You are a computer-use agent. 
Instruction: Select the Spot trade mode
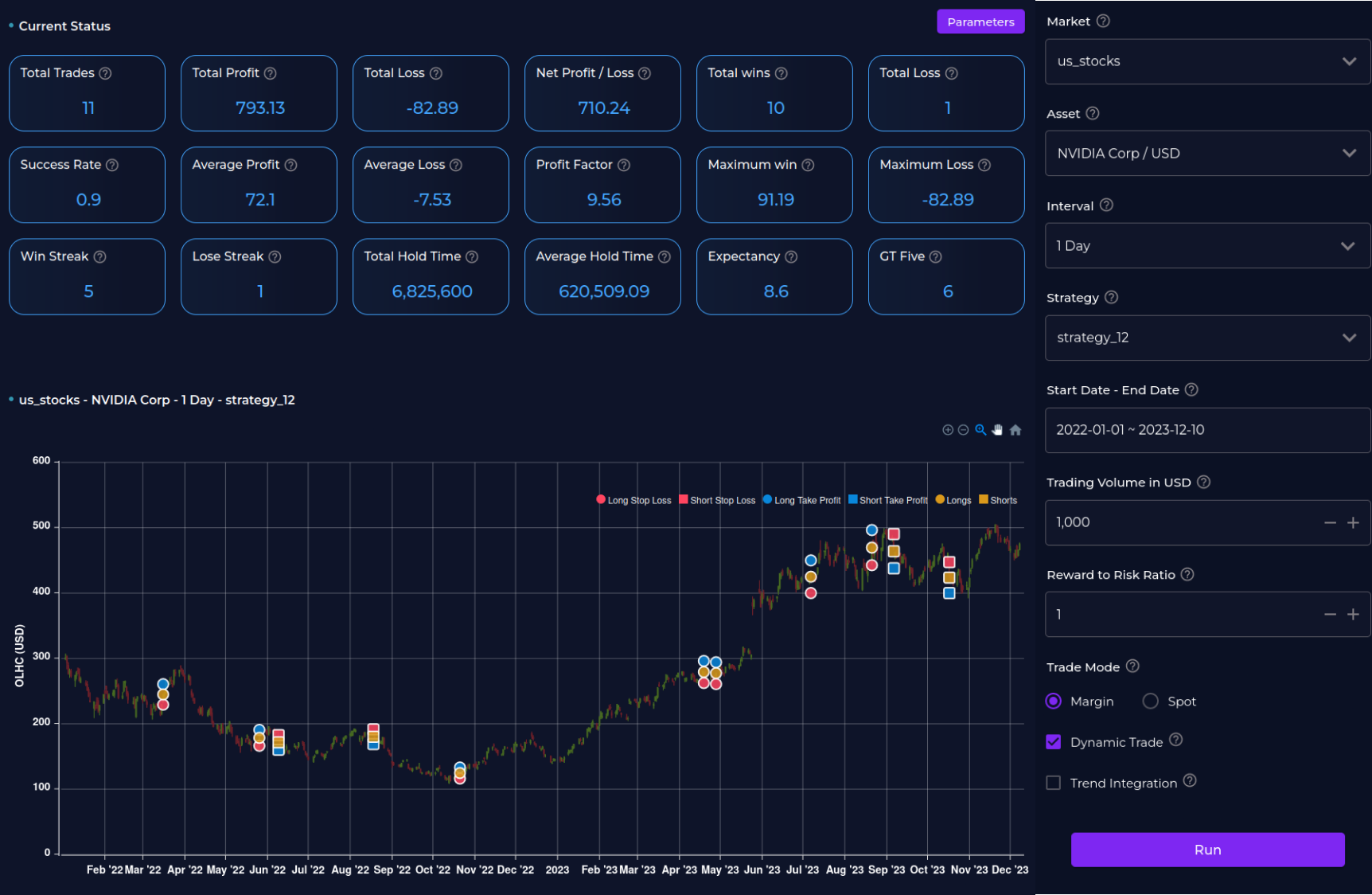[1151, 702]
